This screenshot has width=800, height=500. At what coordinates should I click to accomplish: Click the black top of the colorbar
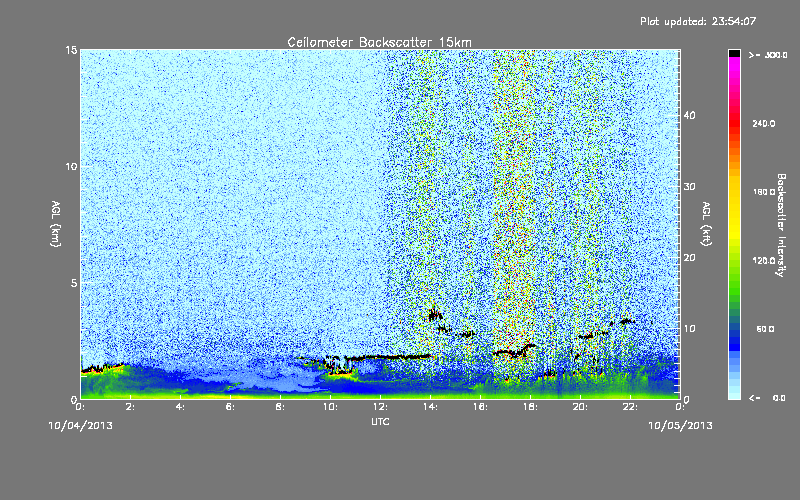[734, 53]
